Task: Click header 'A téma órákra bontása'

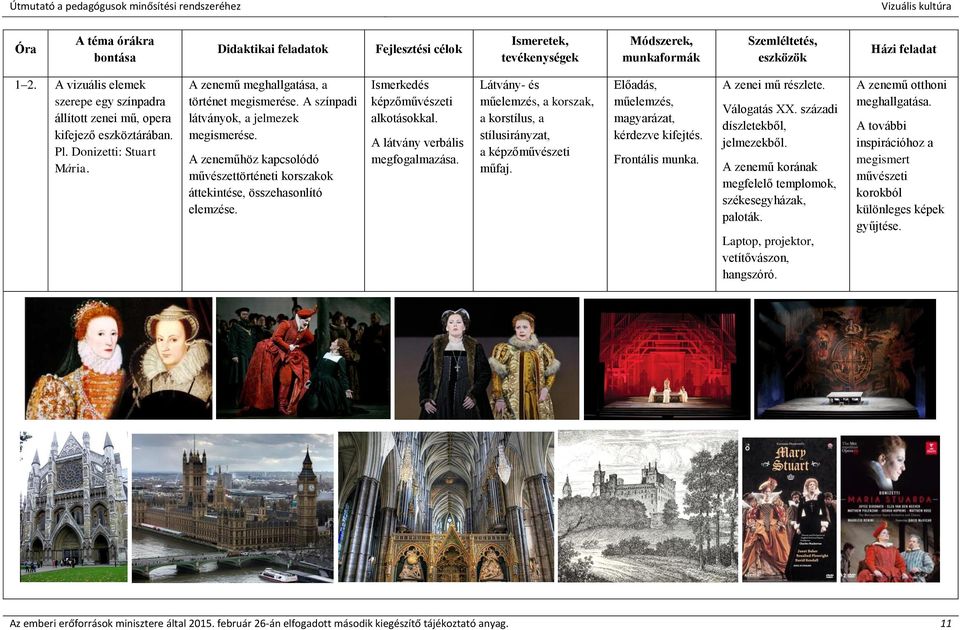Action: [114, 49]
